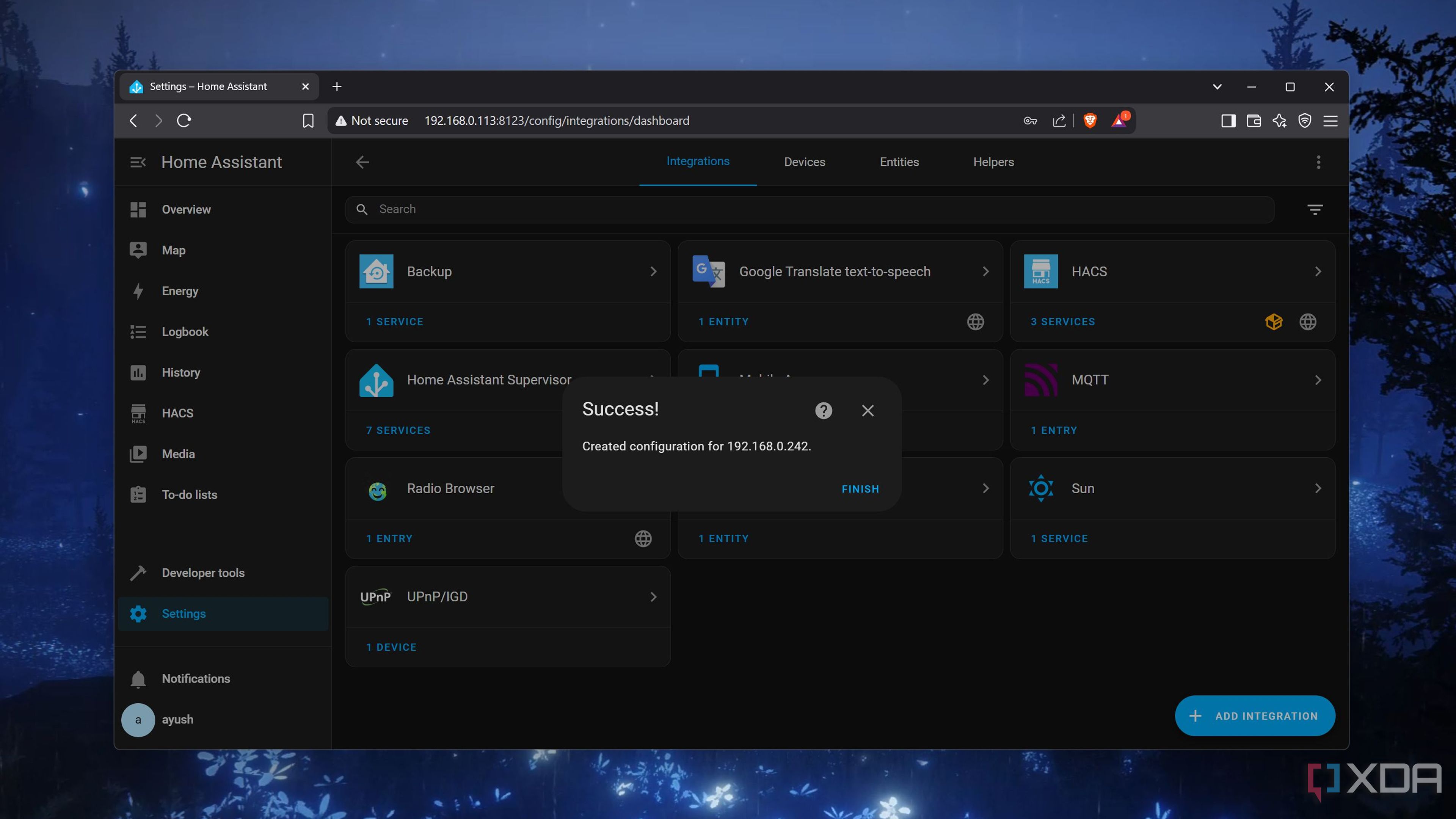Click the custom integration icon on the HACS card

[1274, 322]
